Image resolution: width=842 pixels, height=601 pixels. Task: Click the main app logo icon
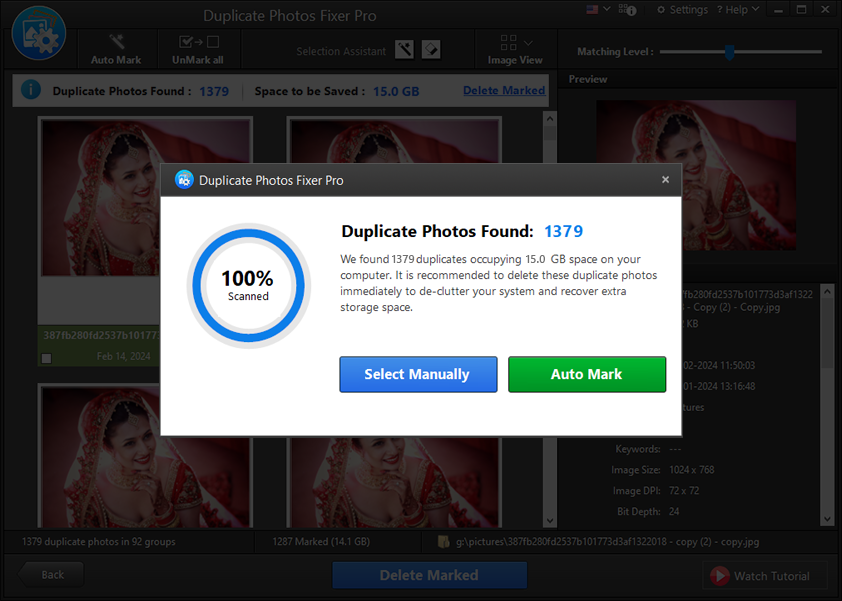point(39,33)
